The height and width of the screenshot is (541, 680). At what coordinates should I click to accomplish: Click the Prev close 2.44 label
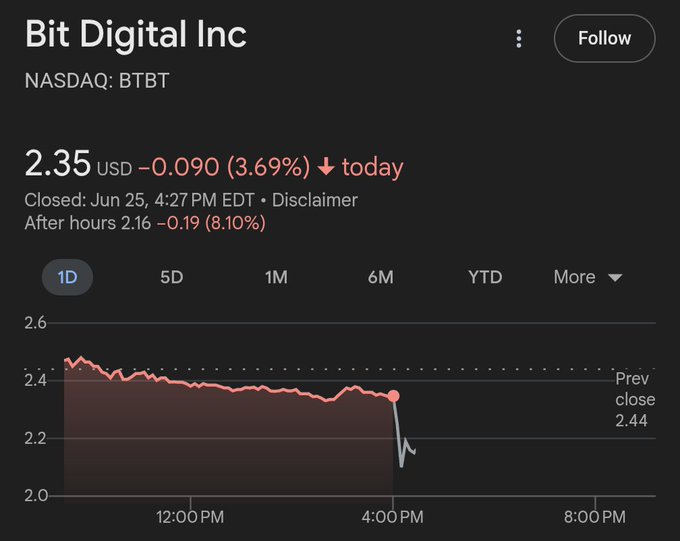tap(634, 400)
